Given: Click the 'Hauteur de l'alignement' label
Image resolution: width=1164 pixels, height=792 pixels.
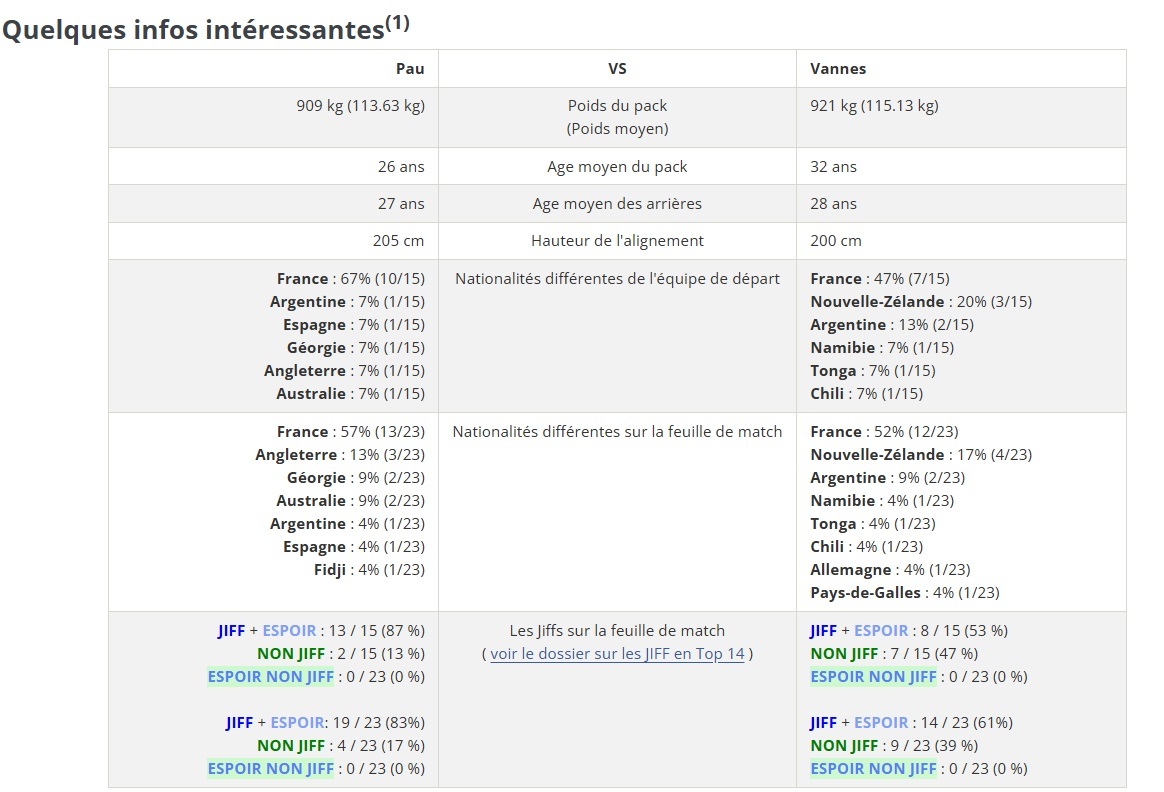Looking at the screenshot, I should (x=617, y=241).
